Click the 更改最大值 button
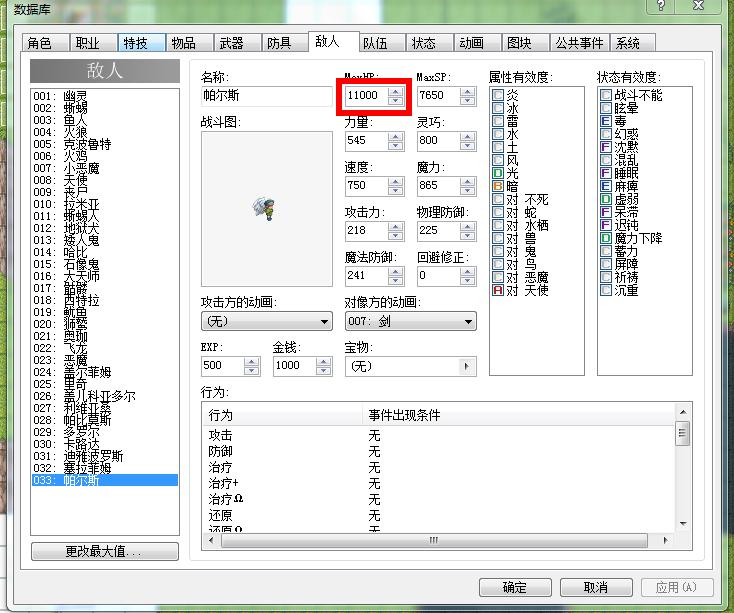The width and height of the screenshot is (734, 613). (x=105, y=551)
